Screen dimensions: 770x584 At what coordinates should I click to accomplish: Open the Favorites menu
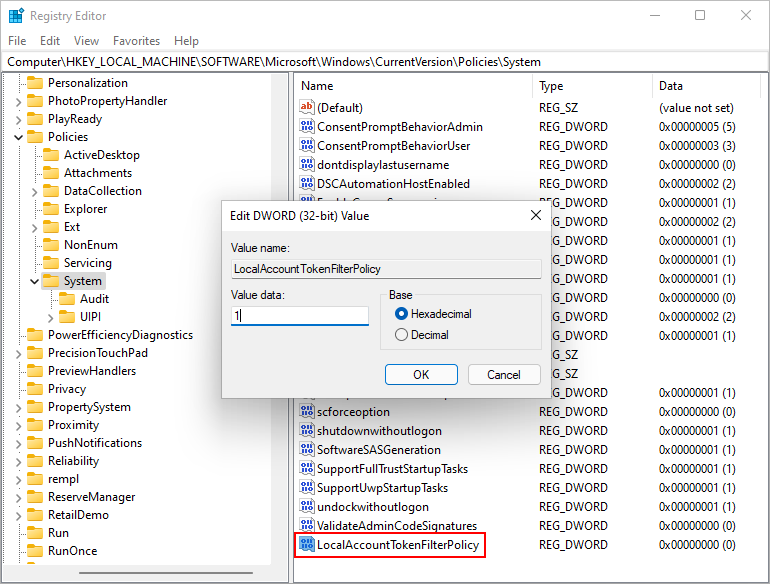click(137, 40)
